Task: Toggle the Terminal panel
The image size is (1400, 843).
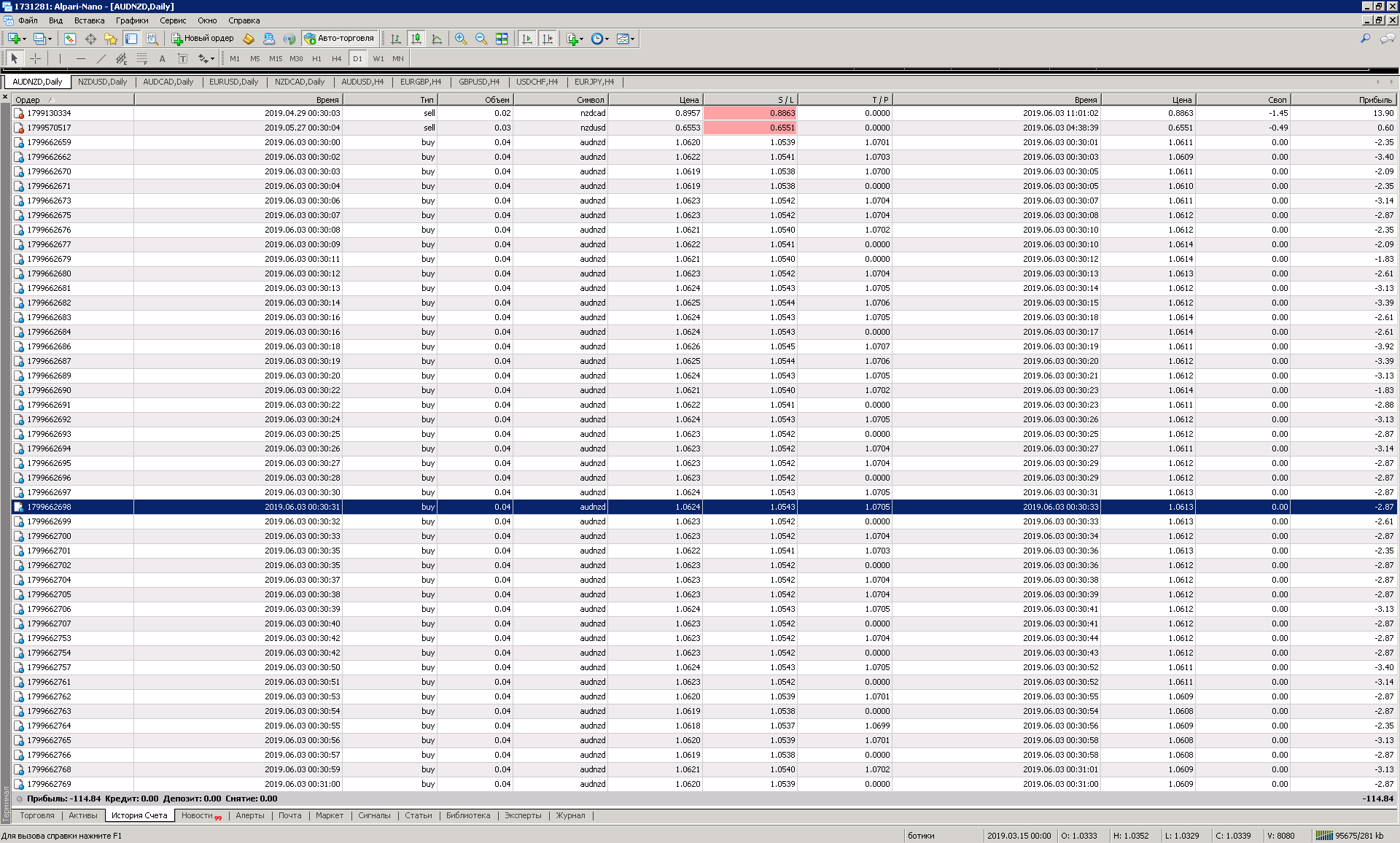Action: click(x=131, y=39)
